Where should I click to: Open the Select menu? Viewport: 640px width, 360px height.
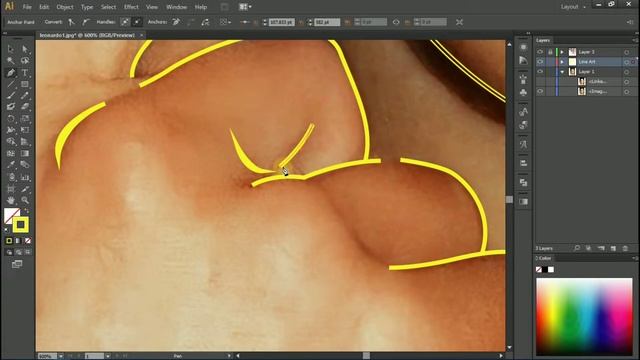coord(108,7)
